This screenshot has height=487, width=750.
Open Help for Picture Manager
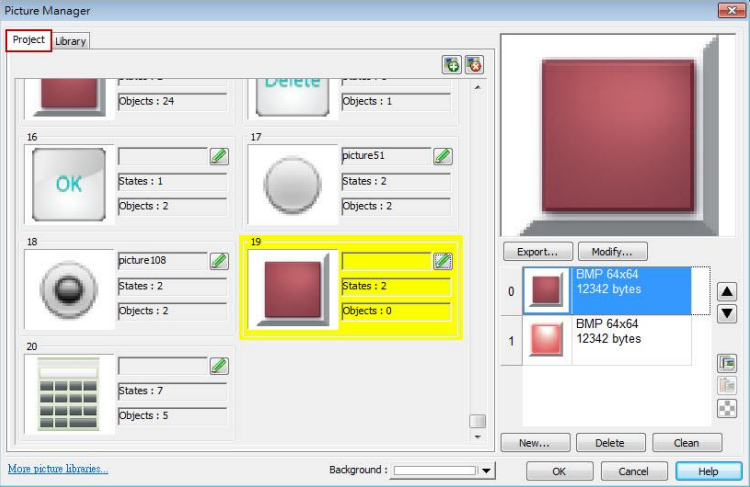[x=709, y=471]
